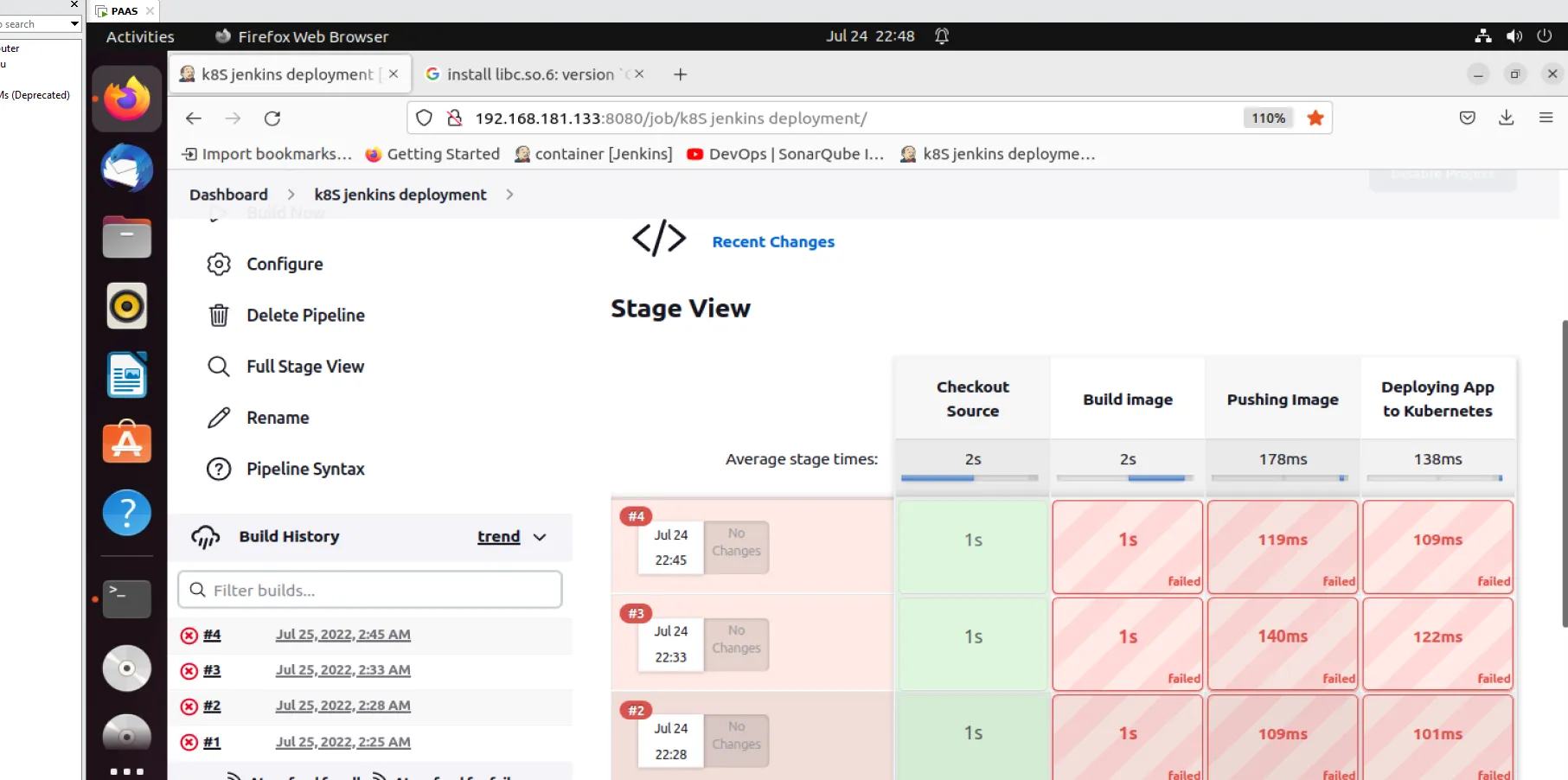Click the failed status icon for build #4

click(x=189, y=636)
